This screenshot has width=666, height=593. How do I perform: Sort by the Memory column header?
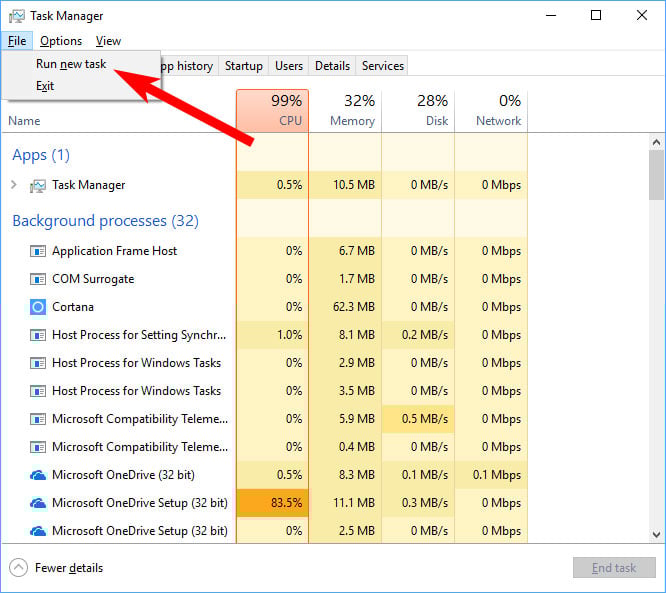pos(345,110)
